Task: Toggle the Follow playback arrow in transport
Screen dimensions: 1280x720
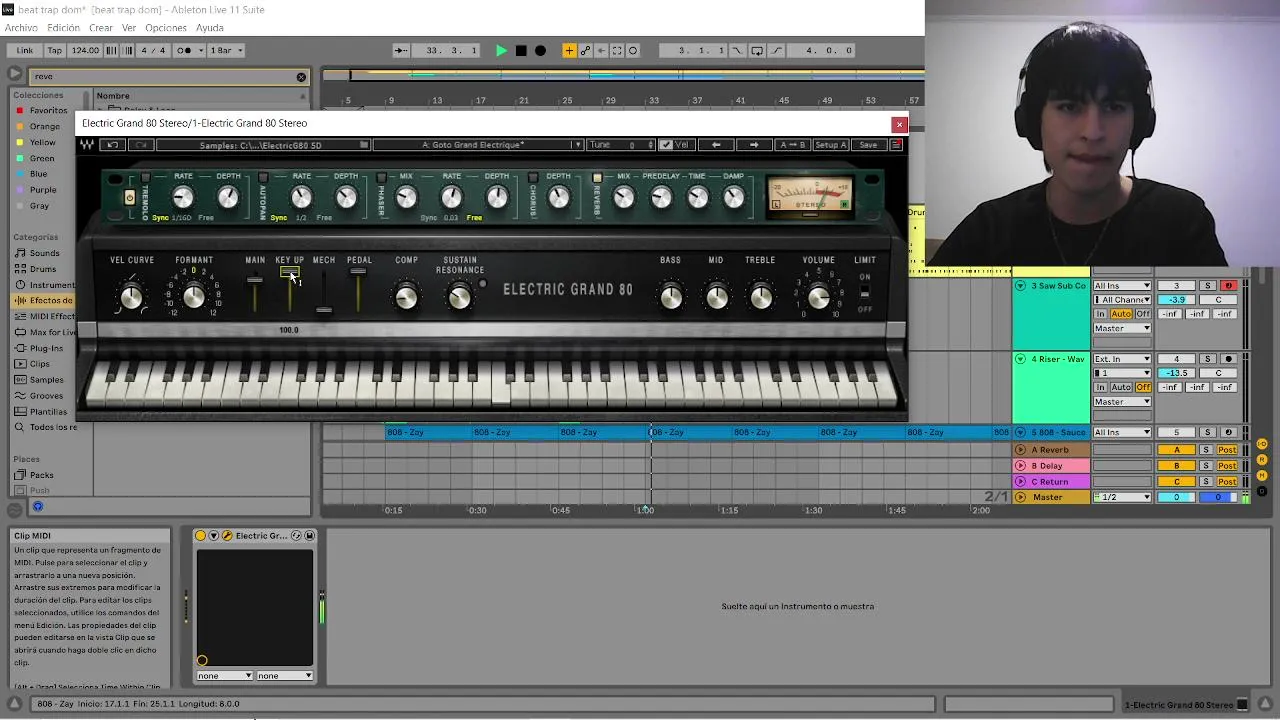Action: tap(400, 50)
